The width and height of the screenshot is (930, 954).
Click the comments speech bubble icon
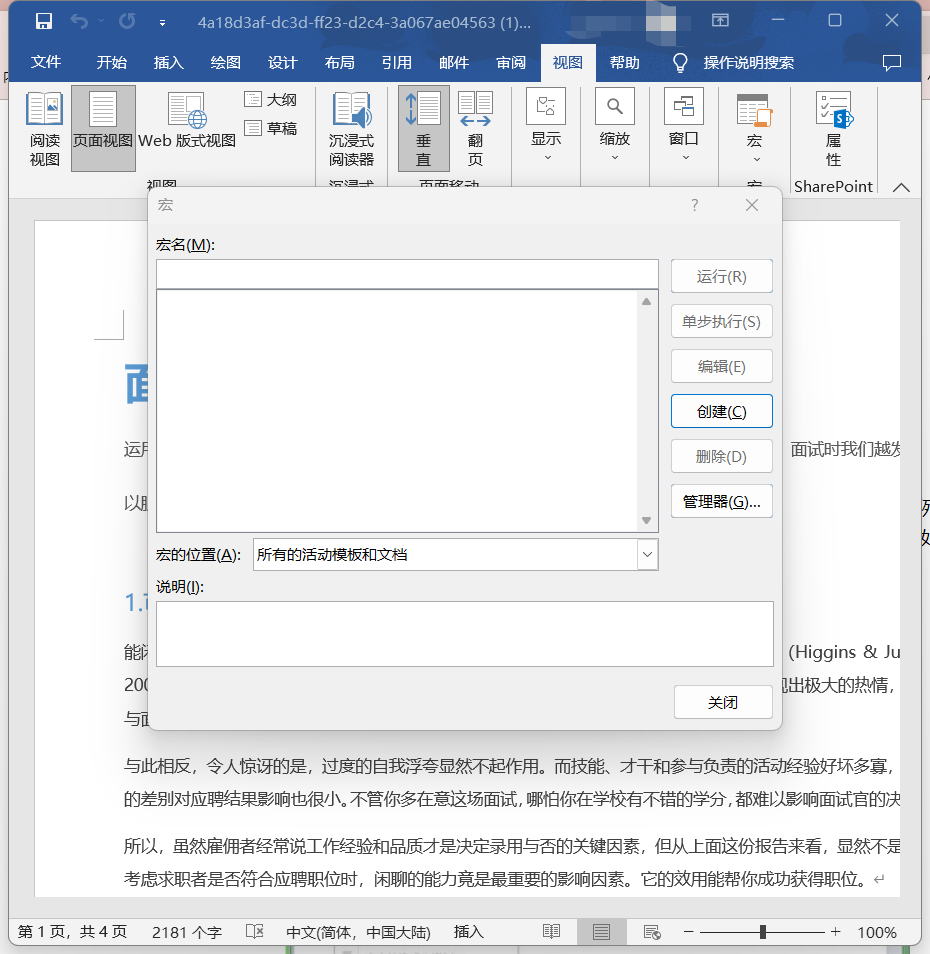pos(892,63)
